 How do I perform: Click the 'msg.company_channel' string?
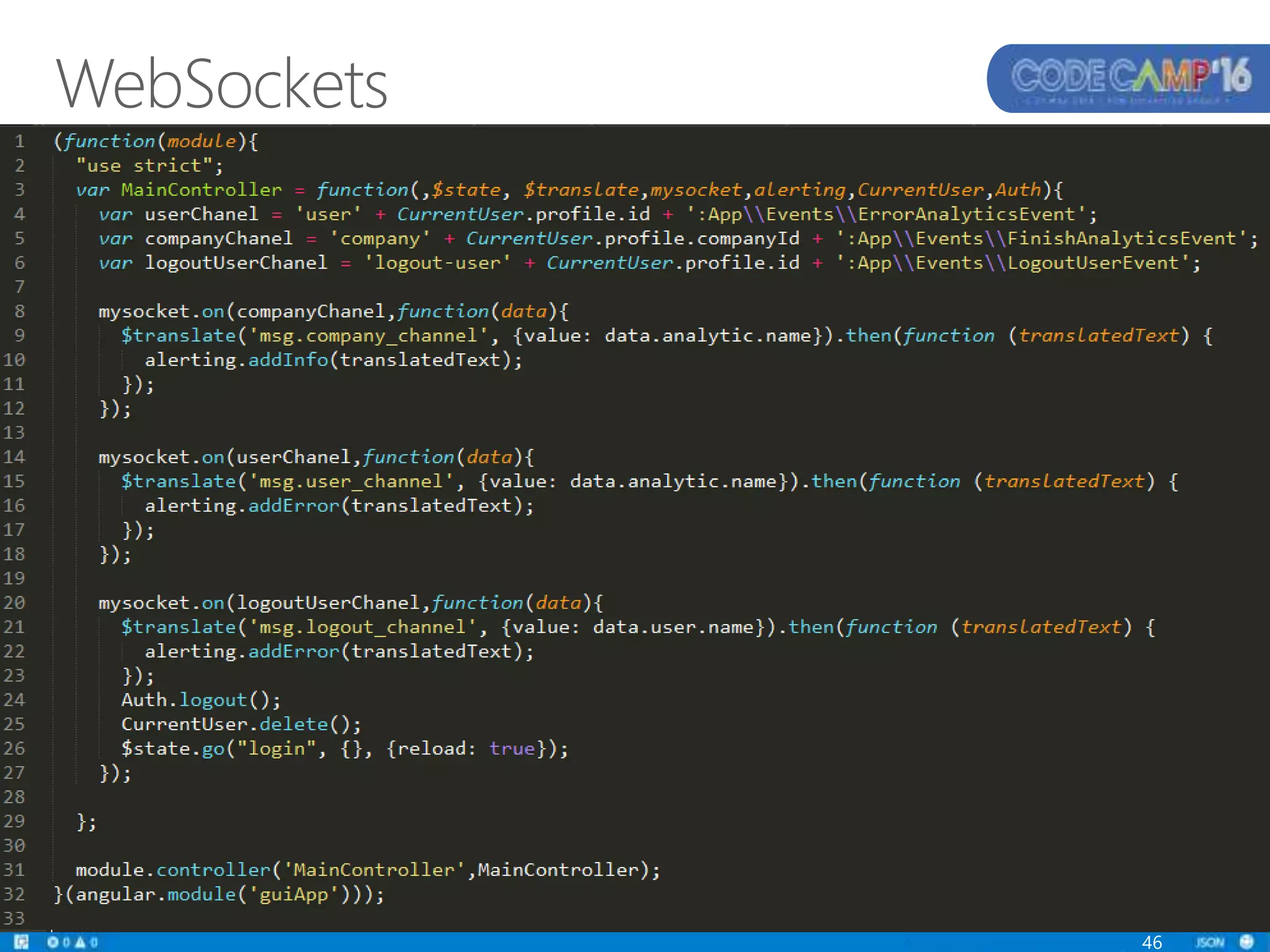pyautogui.click(x=368, y=336)
